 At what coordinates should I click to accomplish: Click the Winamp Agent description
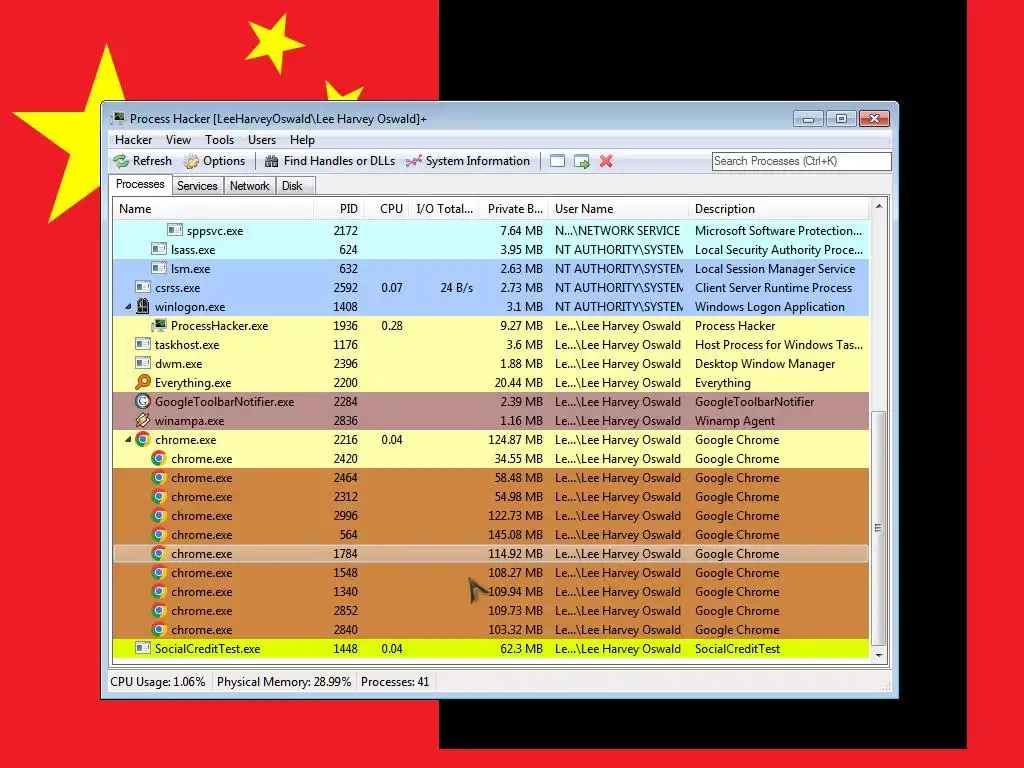(735, 421)
